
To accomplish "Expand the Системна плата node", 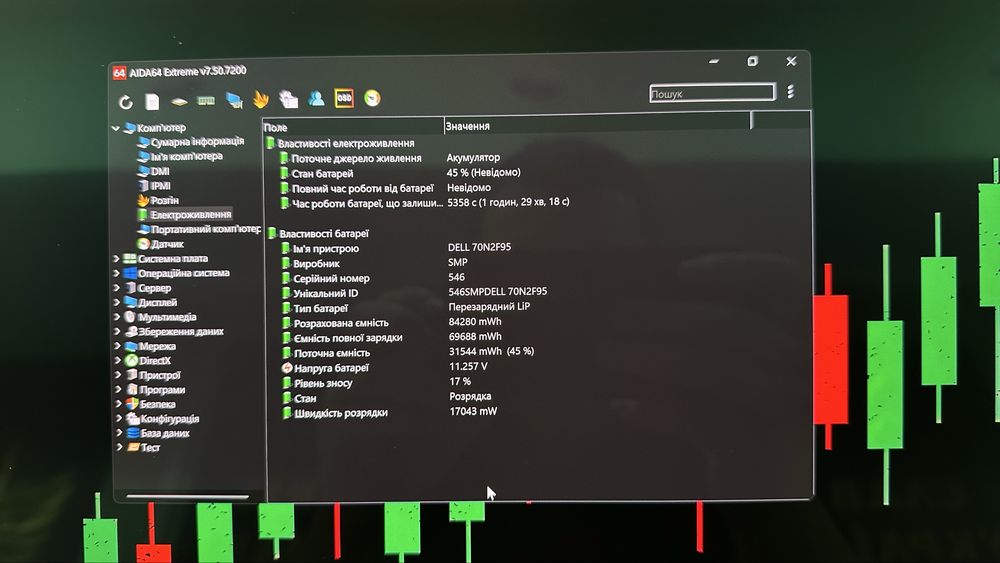I will coord(117,259).
